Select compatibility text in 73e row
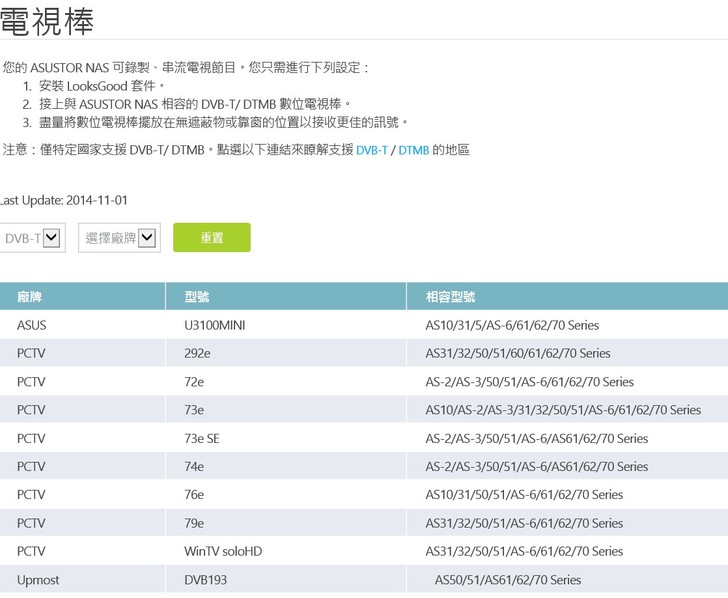This screenshot has width=728, height=598. pos(563,410)
